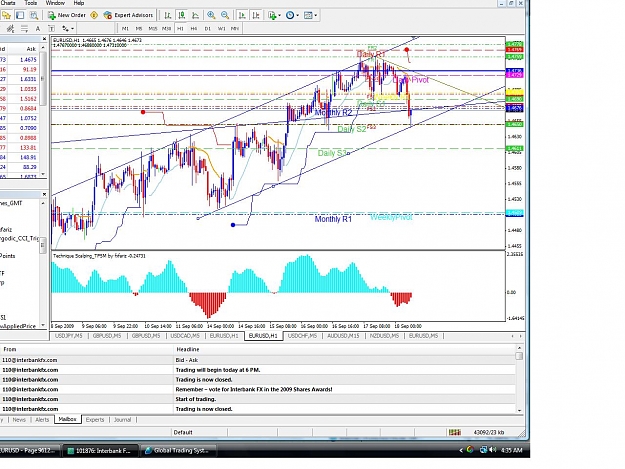Viewport: 625px width, 469px height.
Task: Show hidden system tray icons arrow
Action: click(461, 450)
